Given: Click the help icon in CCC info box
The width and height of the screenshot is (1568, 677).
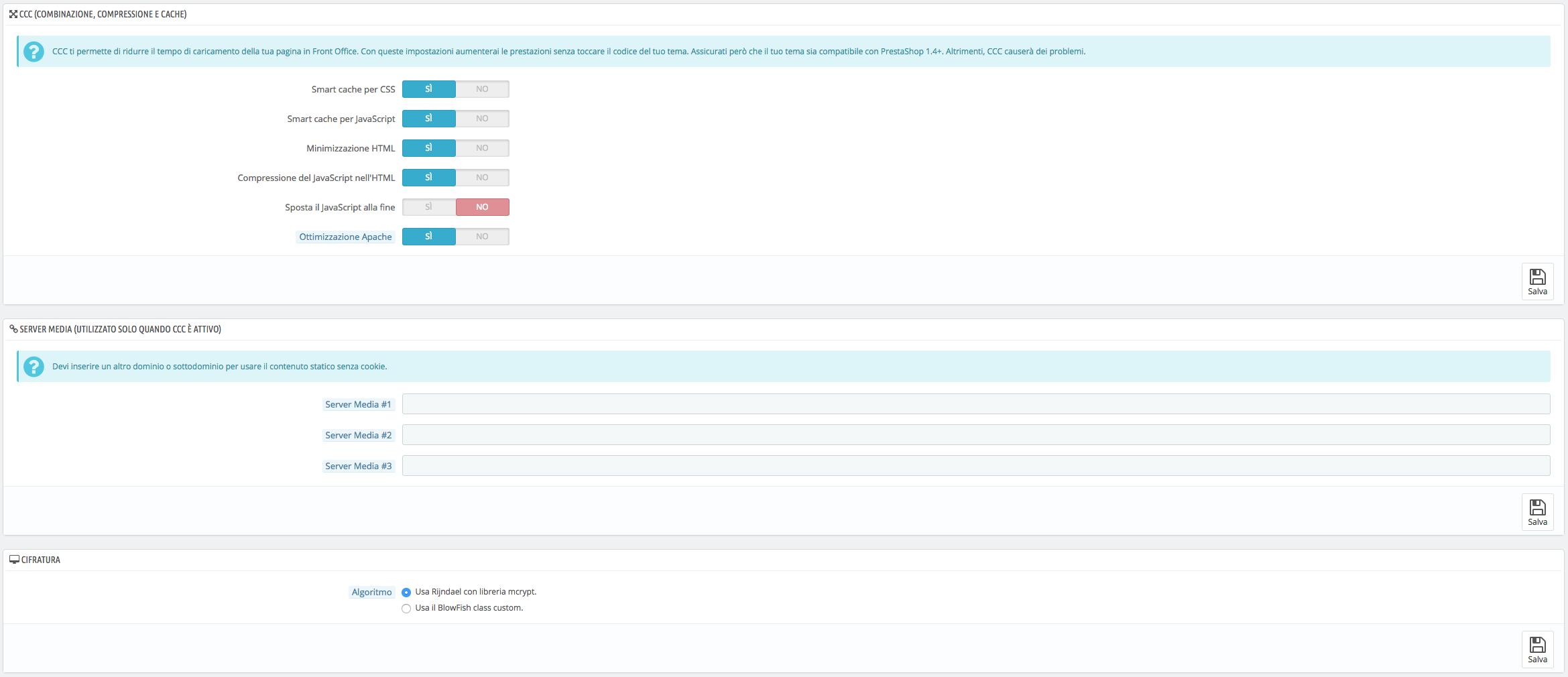Looking at the screenshot, I should [34, 52].
